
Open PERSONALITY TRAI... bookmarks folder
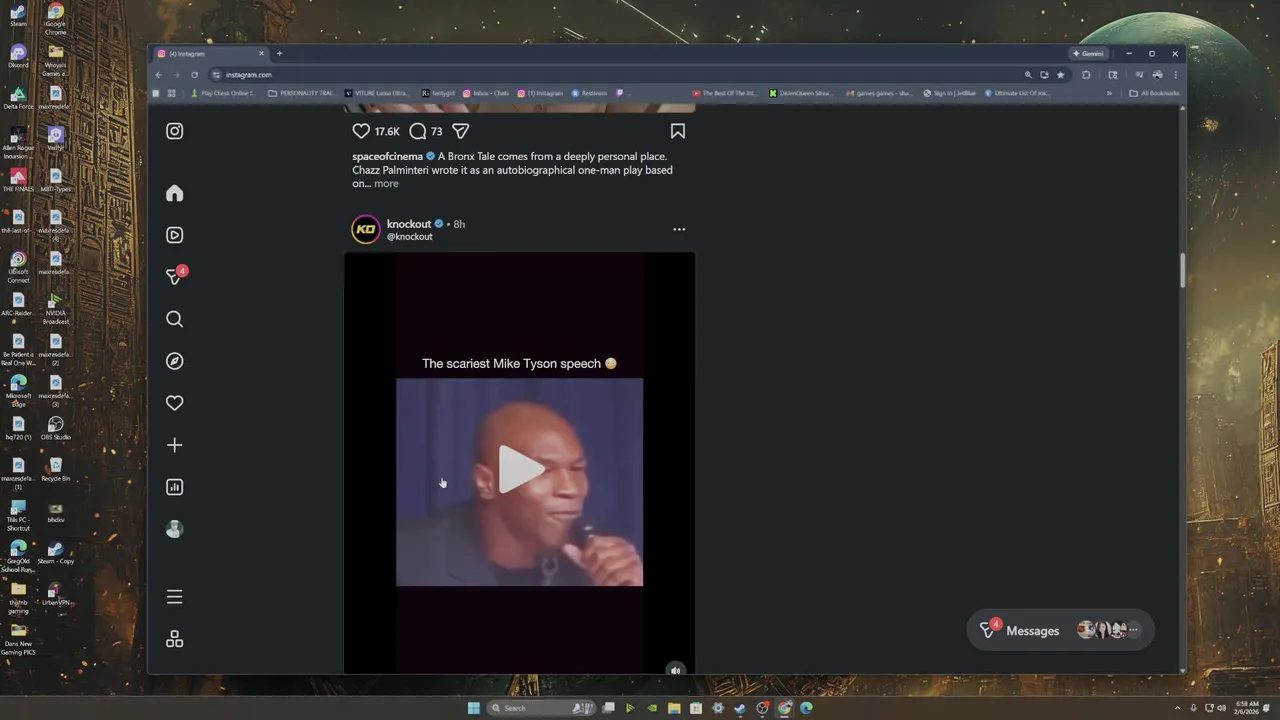coord(302,93)
